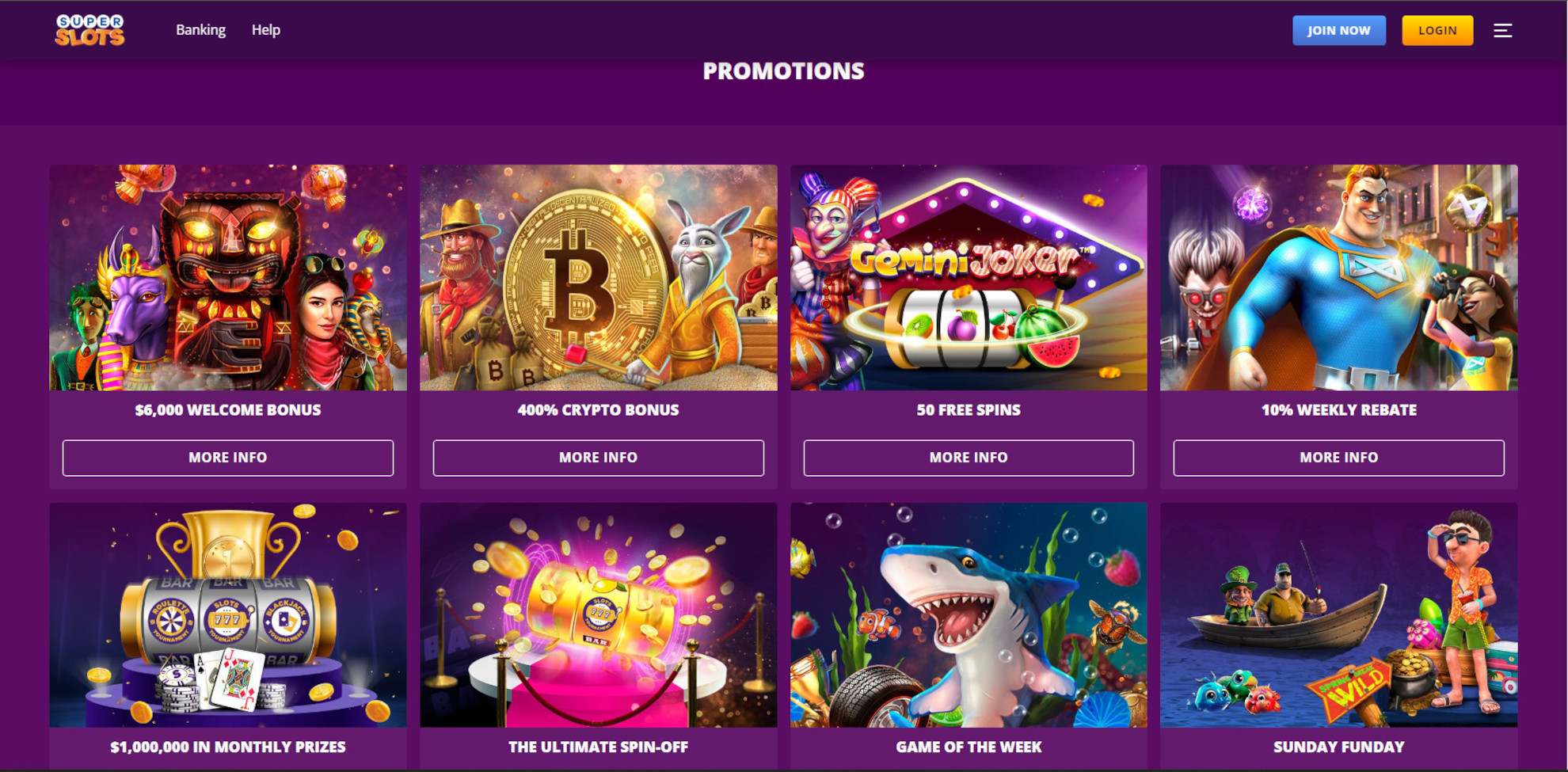Click the Bitcoin crypto bonus banner
Screen dimensions: 1568x772
tap(598, 277)
